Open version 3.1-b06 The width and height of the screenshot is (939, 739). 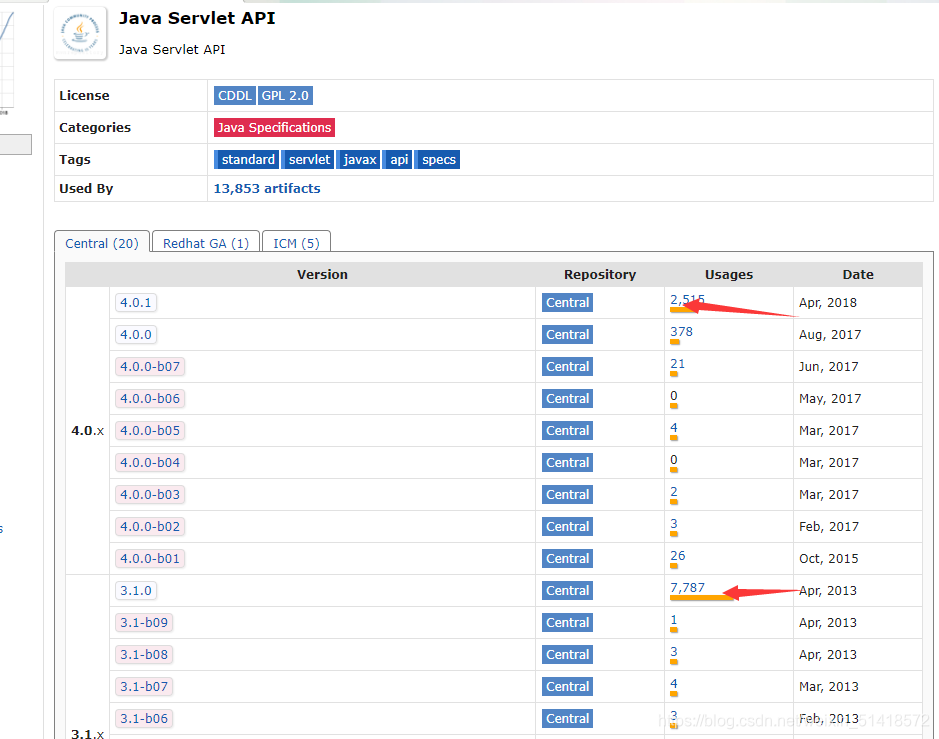(x=144, y=719)
